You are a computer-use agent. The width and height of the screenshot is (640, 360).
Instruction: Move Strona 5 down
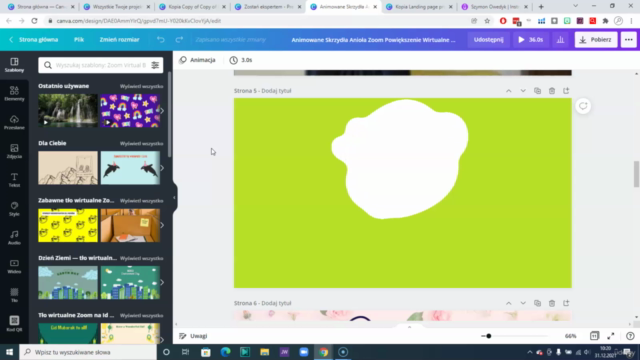coord(523,91)
